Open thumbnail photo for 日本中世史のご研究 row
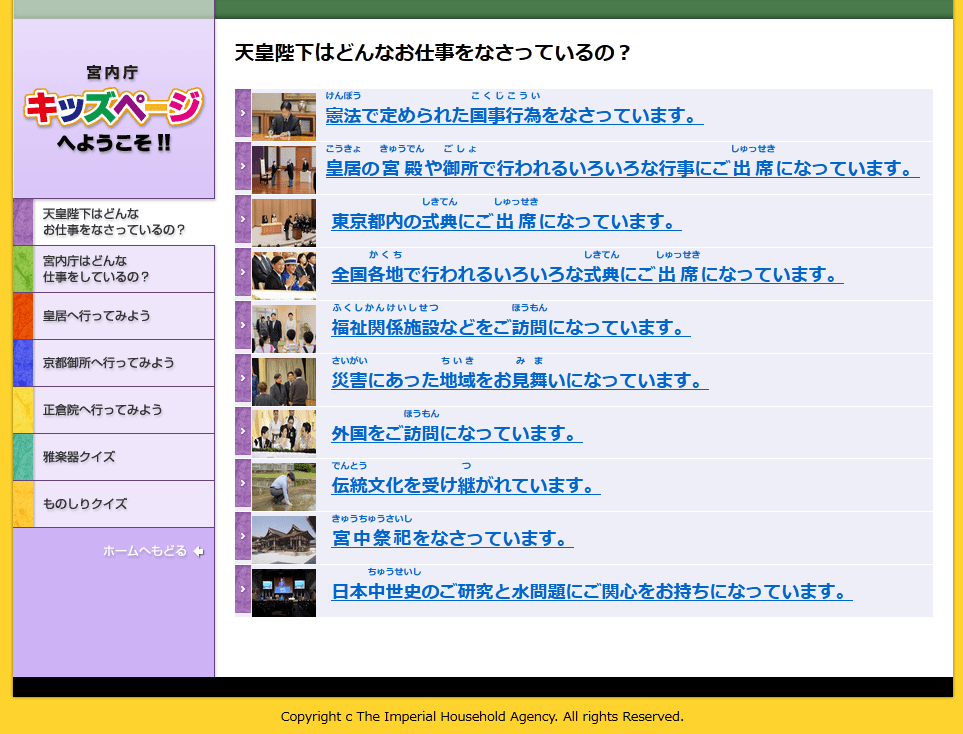Image resolution: width=963 pixels, height=734 pixels. tap(284, 591)
